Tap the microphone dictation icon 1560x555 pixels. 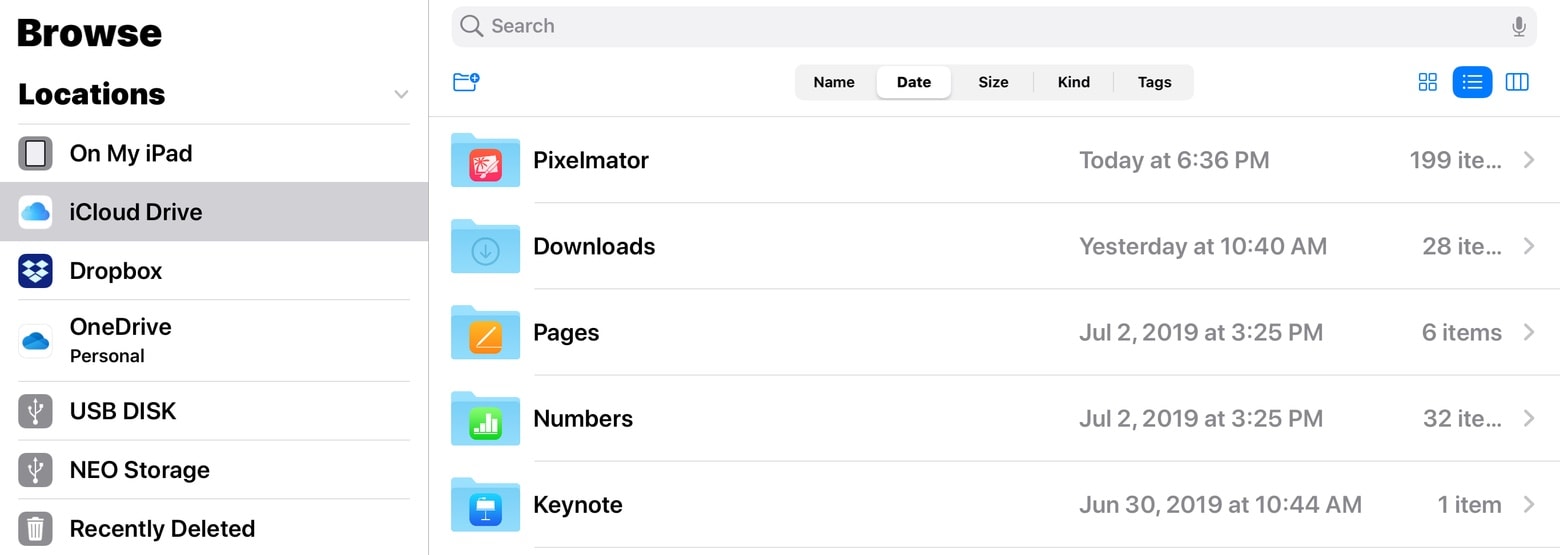[x=1519, y=27]
